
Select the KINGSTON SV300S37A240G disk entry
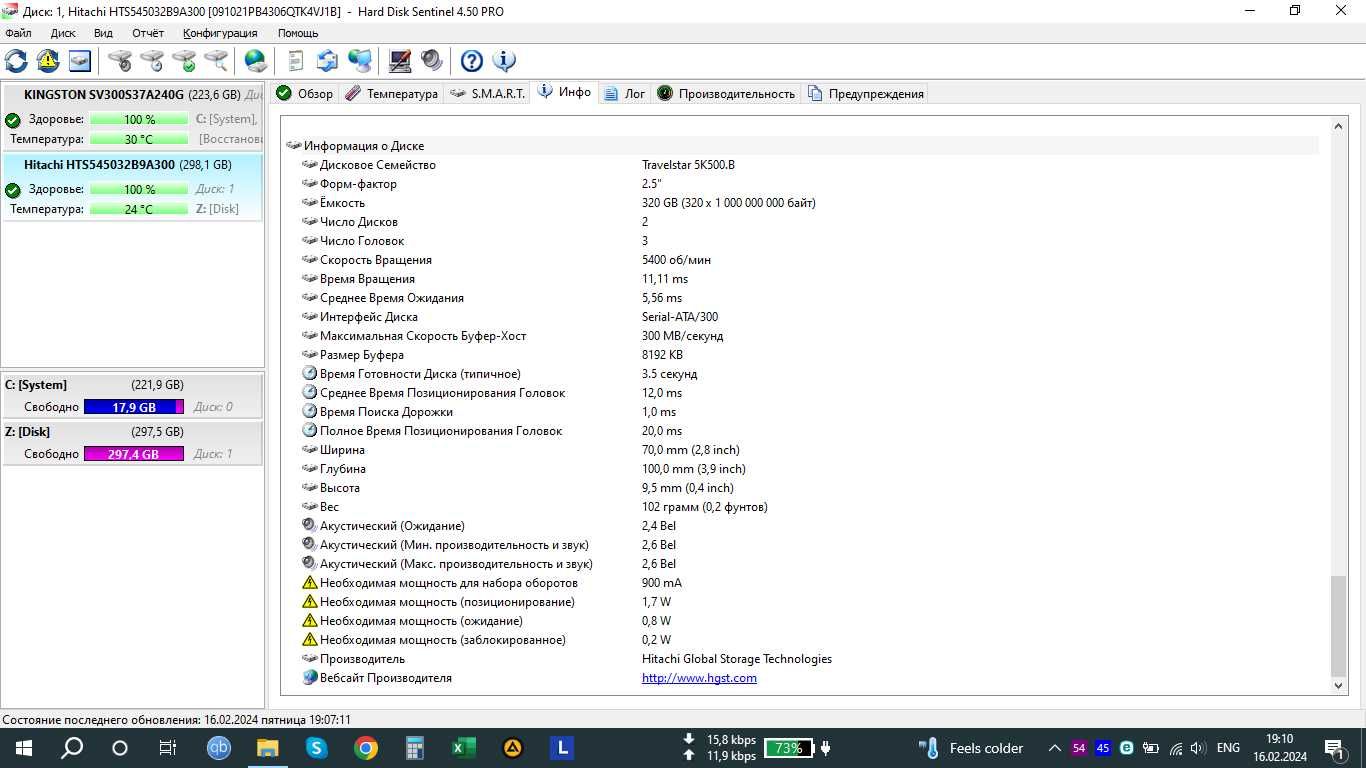[x=133, y=117]
